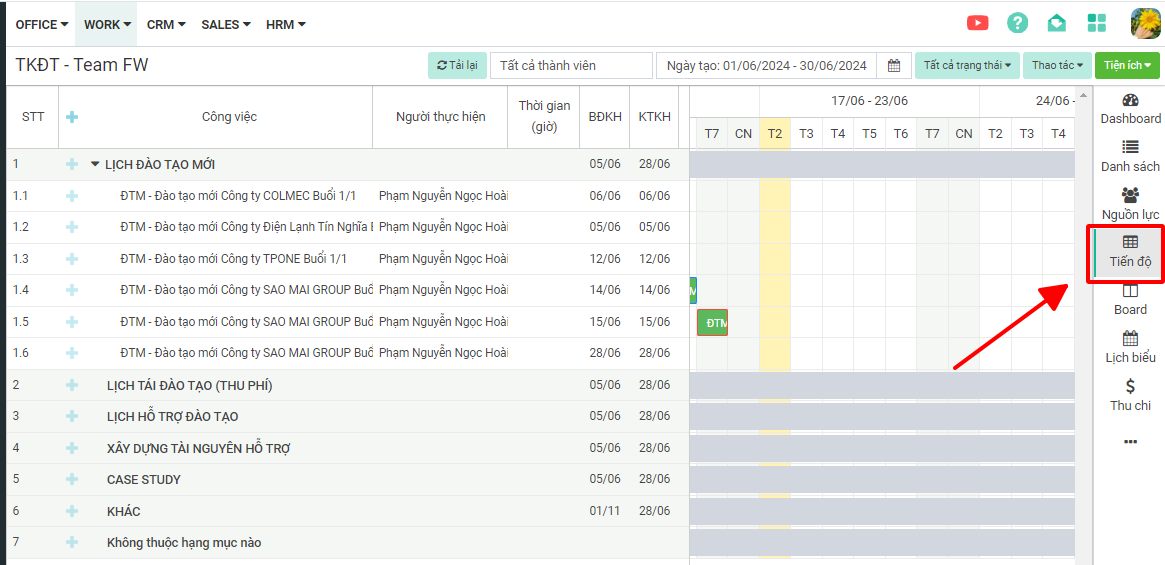Click the Tải lại reload button
Image resolution: width=1165 pixels, height=565 pixels.
(x=457, y=66)
